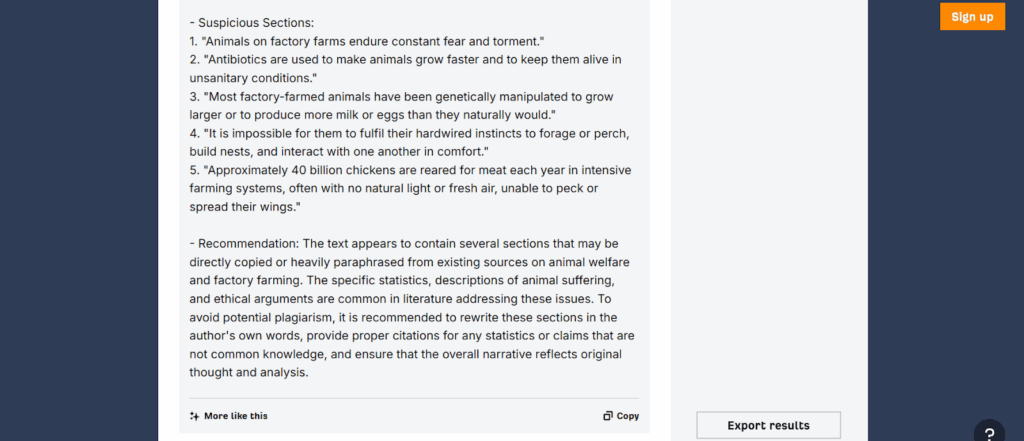Click the Recommendation paragraph's first line
The width and height of the screenshot is (1024, 441).
tap(404, 244)
